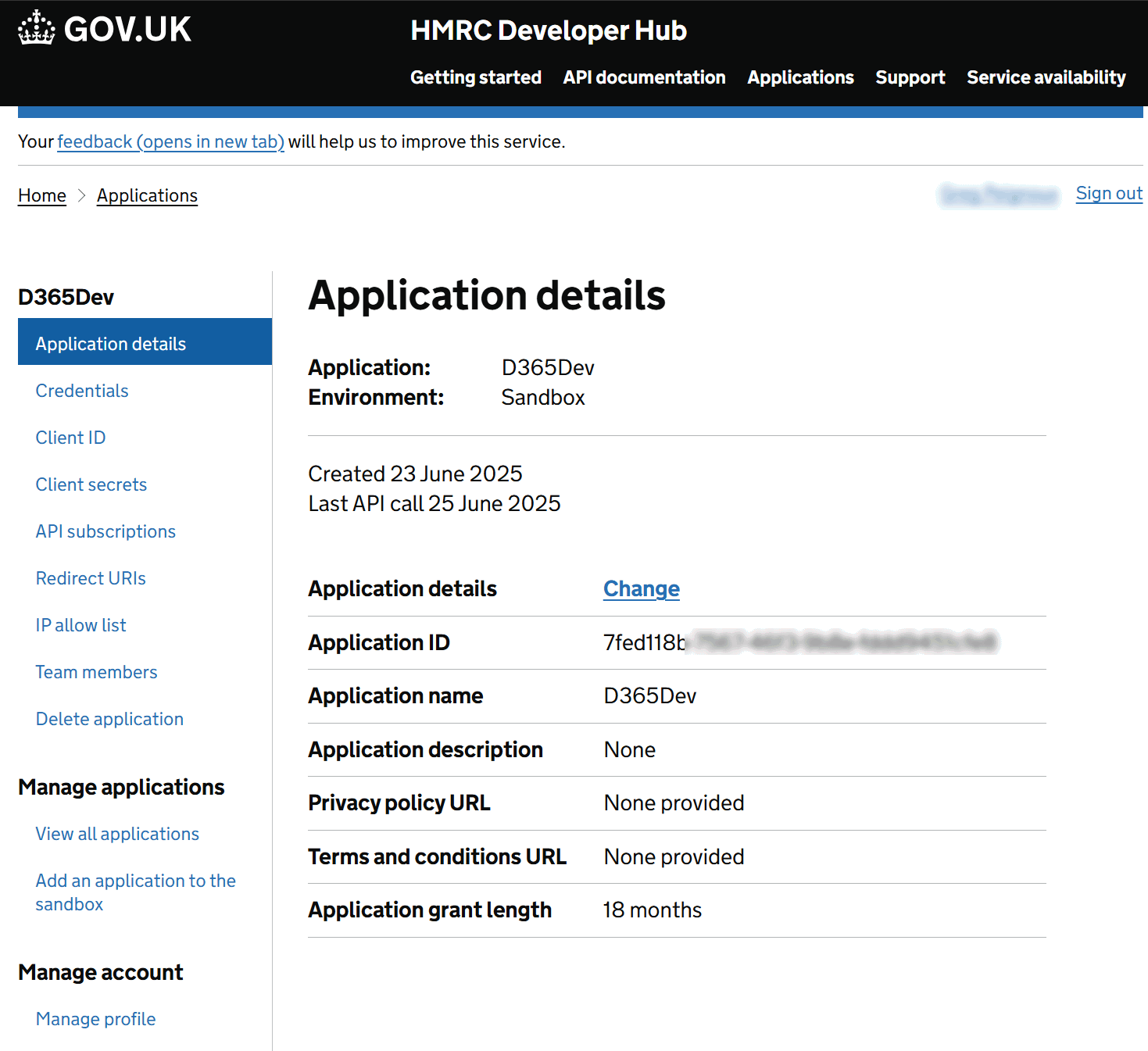1148x1051 pixels.
Task: Sign out of the Developer Hub
Action: pos(1109,193)
